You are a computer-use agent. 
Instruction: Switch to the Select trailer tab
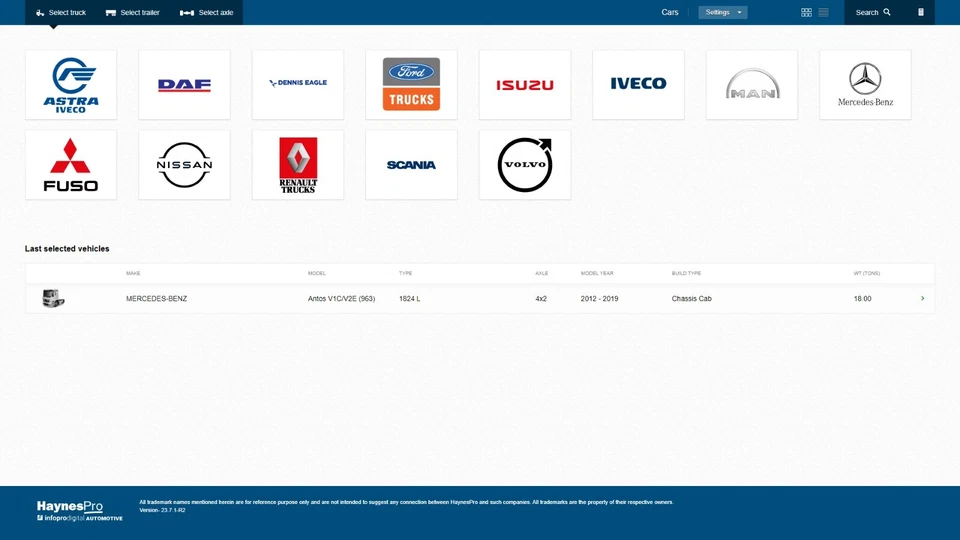point(132,12)
